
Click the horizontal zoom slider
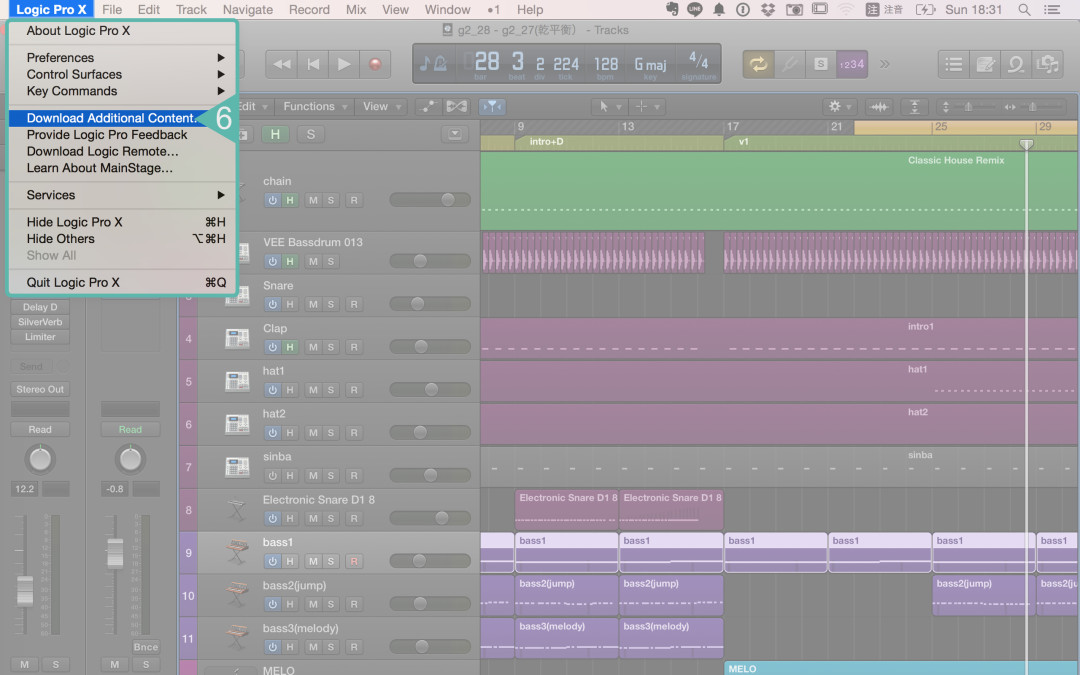pyautogui.click(x=1033, y=106)
